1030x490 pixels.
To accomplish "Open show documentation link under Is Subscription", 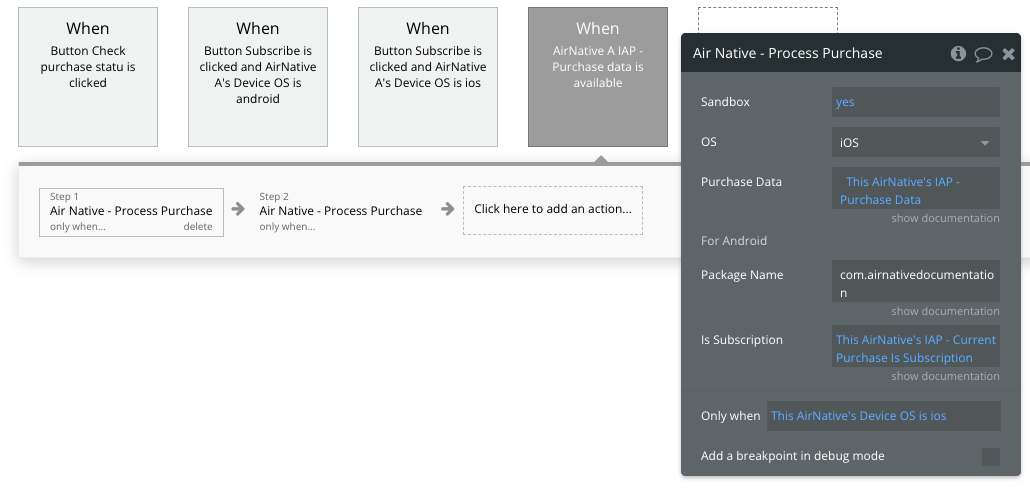I will pyautogui.click(x=945, y=376).
